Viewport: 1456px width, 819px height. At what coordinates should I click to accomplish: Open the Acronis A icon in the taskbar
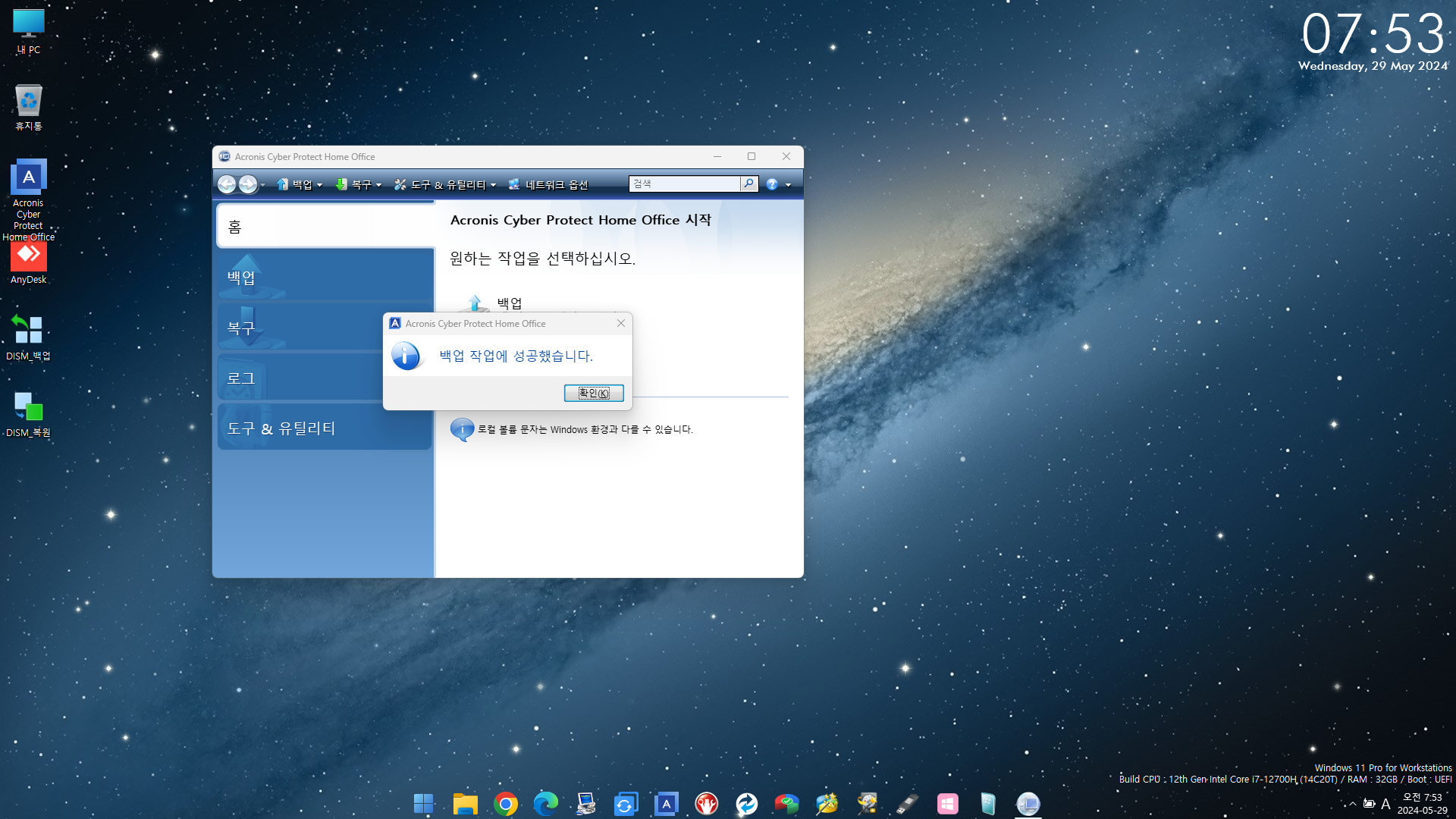pyautogui.click(x=666, y=804)
